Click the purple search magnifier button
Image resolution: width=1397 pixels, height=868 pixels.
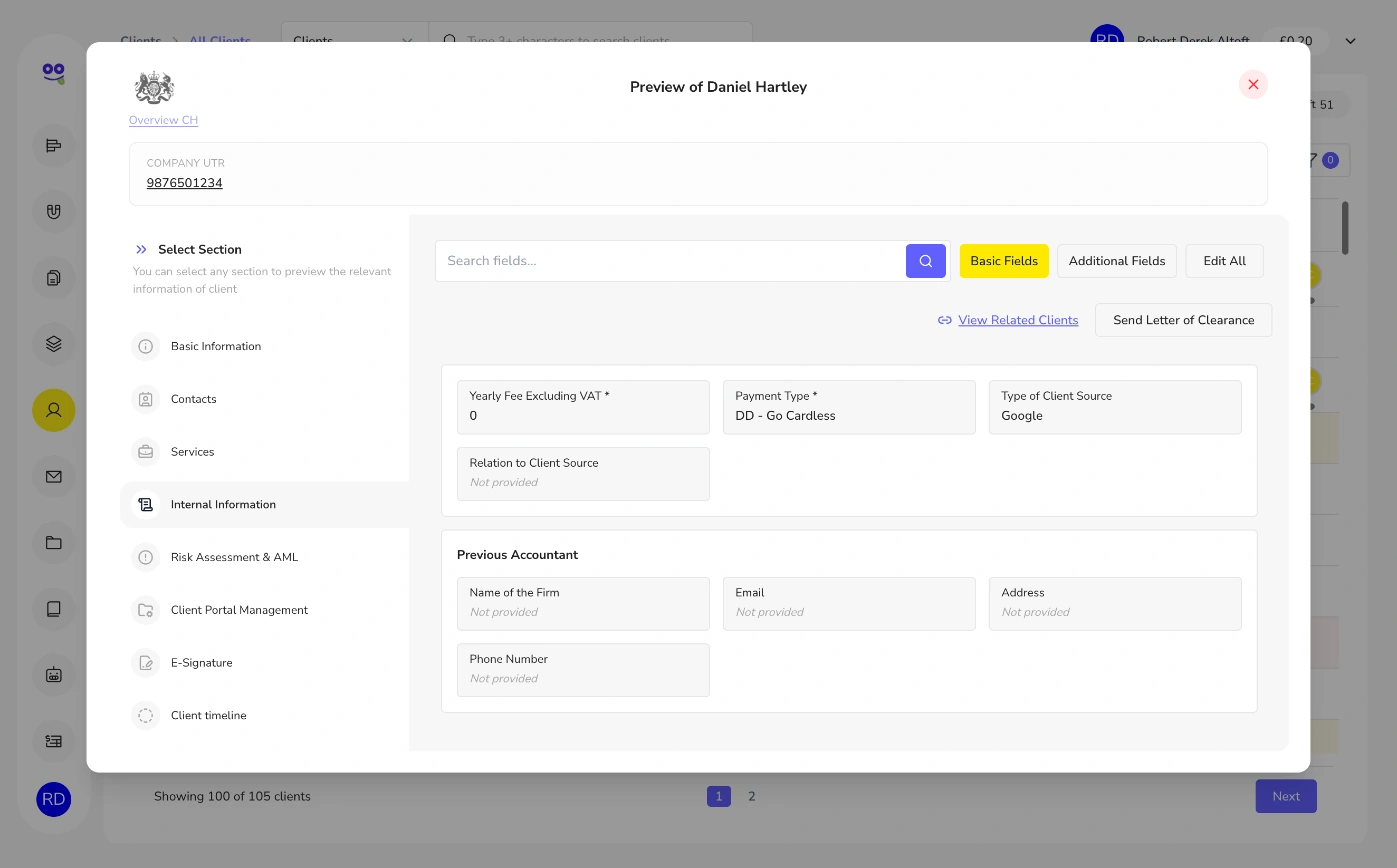[926, 261]
